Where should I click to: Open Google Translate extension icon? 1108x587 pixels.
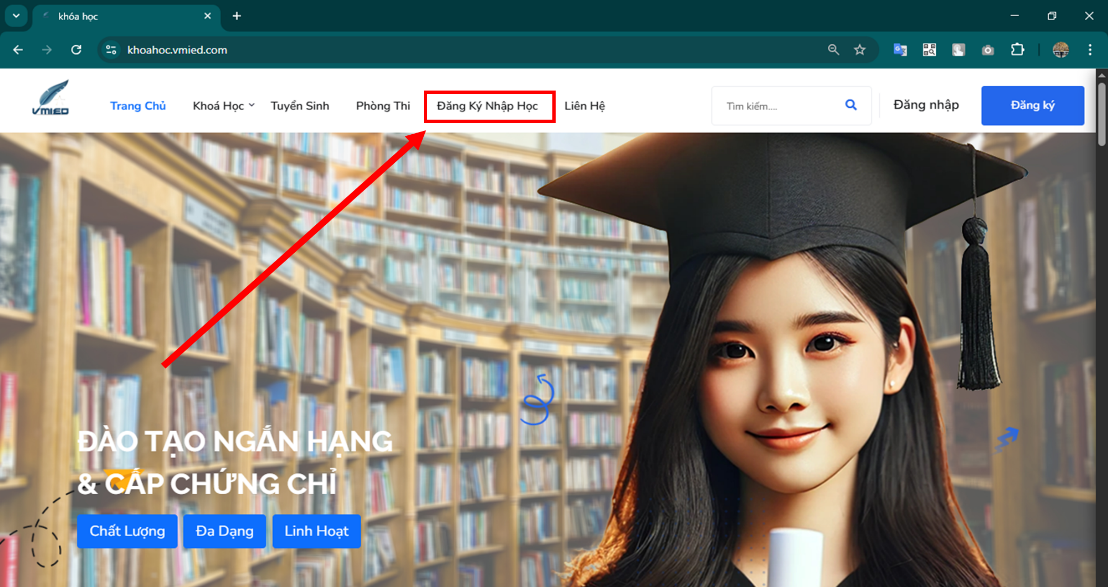point(900,49)
